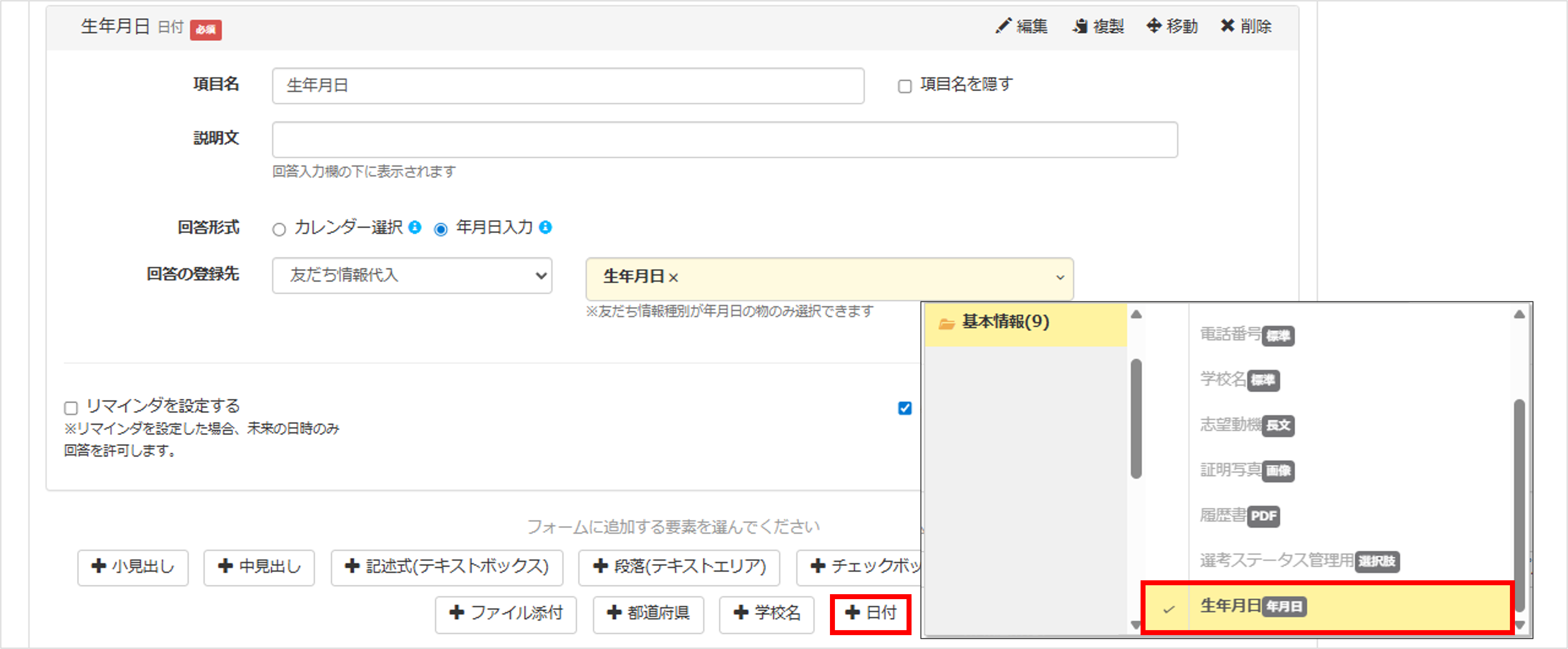Open the 友だち情報代入 dropdown
The height and width of the screenshot is (649, 1568).
point(411,276)
